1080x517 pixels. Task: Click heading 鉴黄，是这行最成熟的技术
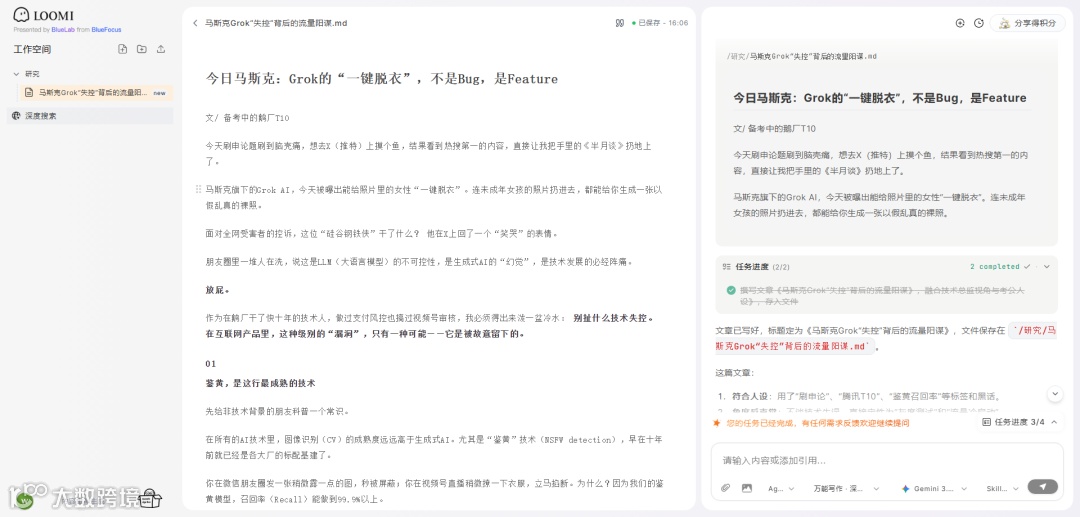pos(260,383)
